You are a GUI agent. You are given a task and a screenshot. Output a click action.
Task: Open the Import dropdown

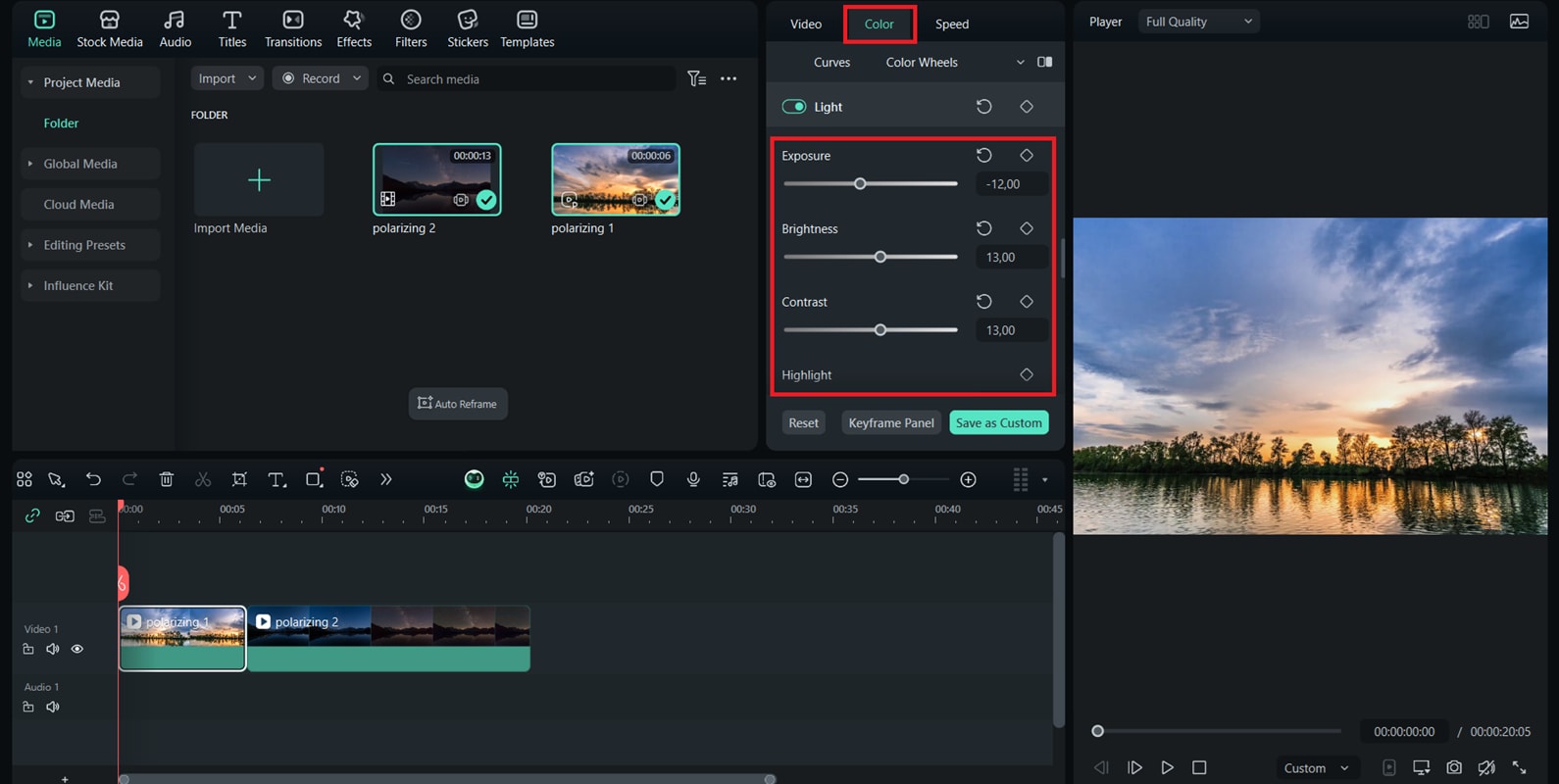click(x=226, y=78)
